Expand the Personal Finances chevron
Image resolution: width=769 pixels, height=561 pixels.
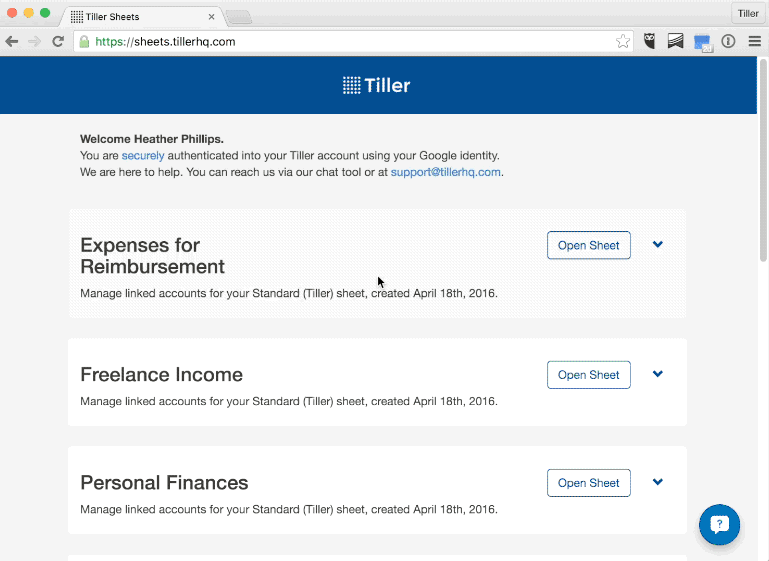click(658, 482)
